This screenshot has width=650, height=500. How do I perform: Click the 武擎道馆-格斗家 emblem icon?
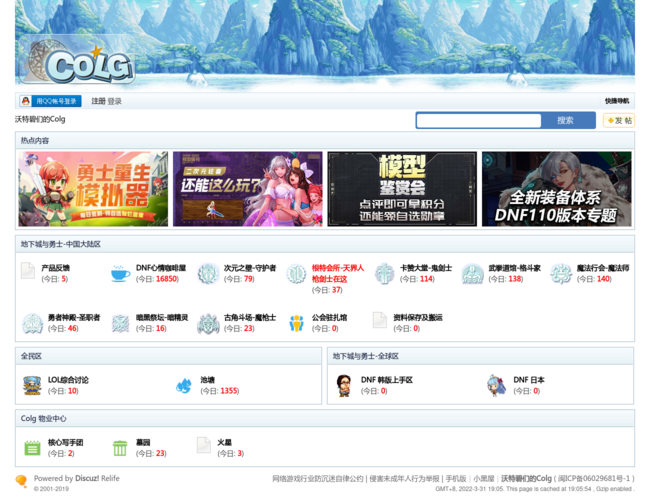[473, 274]
